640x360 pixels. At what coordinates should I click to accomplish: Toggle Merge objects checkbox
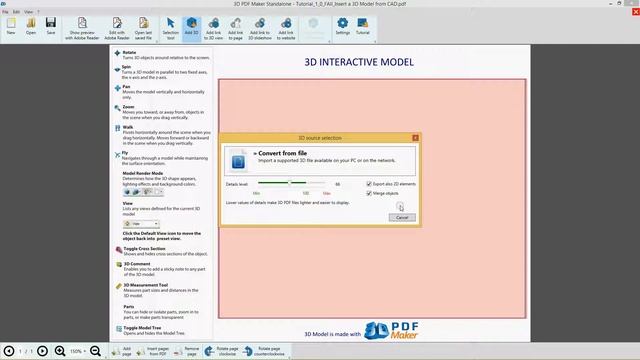369,193
